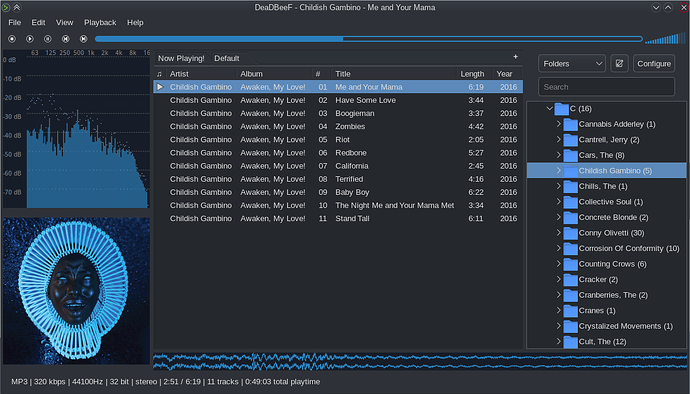Click the Configure button
This screenshot has width=690, height=394.
654,63
